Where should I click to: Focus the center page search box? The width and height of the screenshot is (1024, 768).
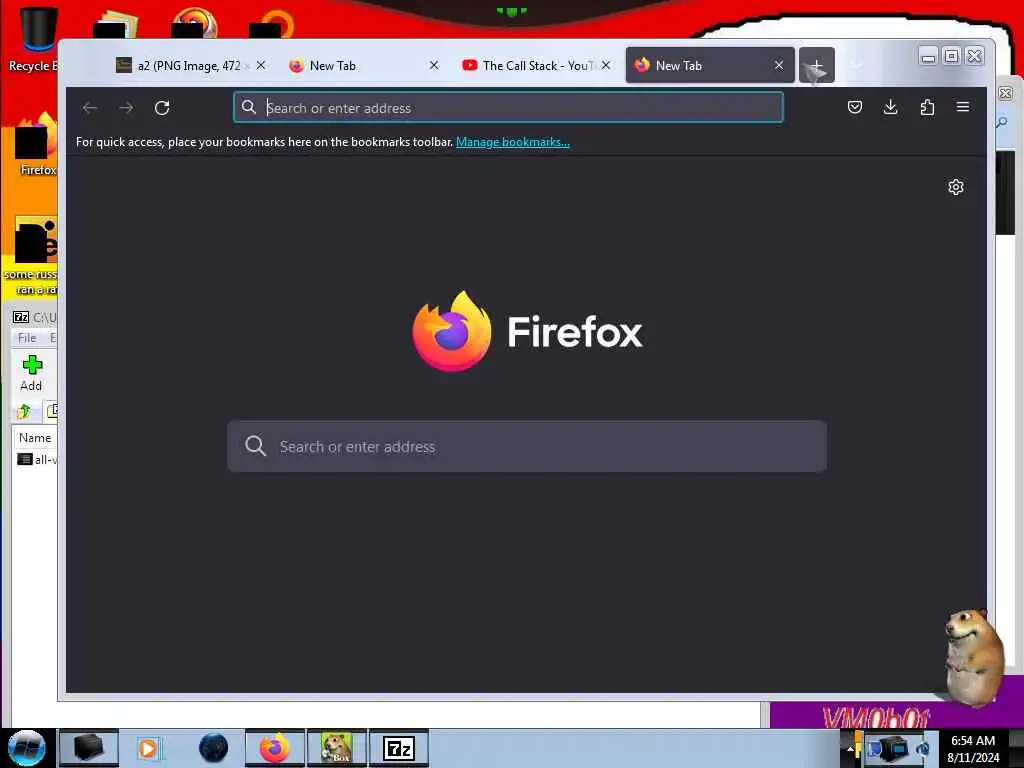pos(527,446)
